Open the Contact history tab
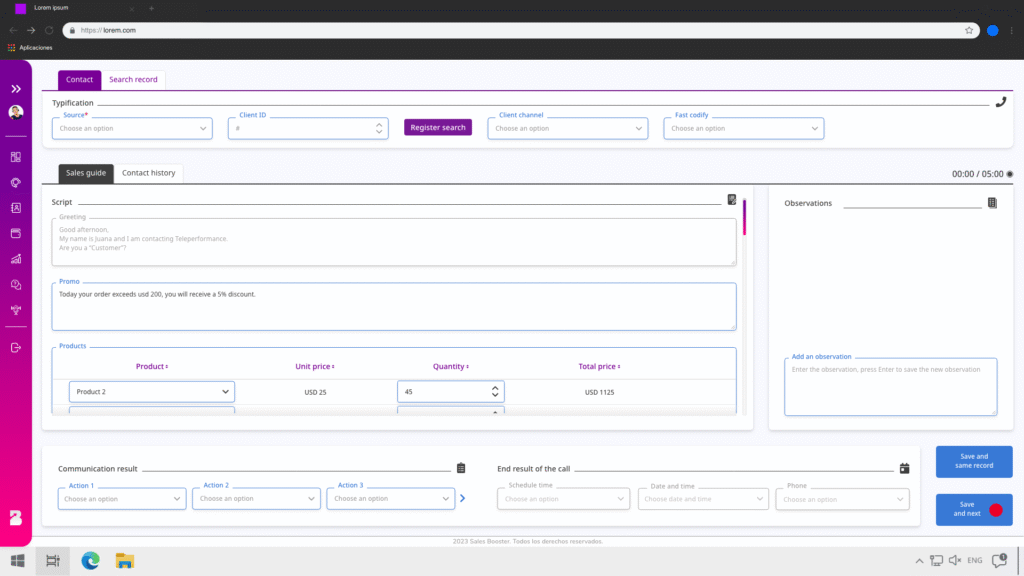 point(148,173)
